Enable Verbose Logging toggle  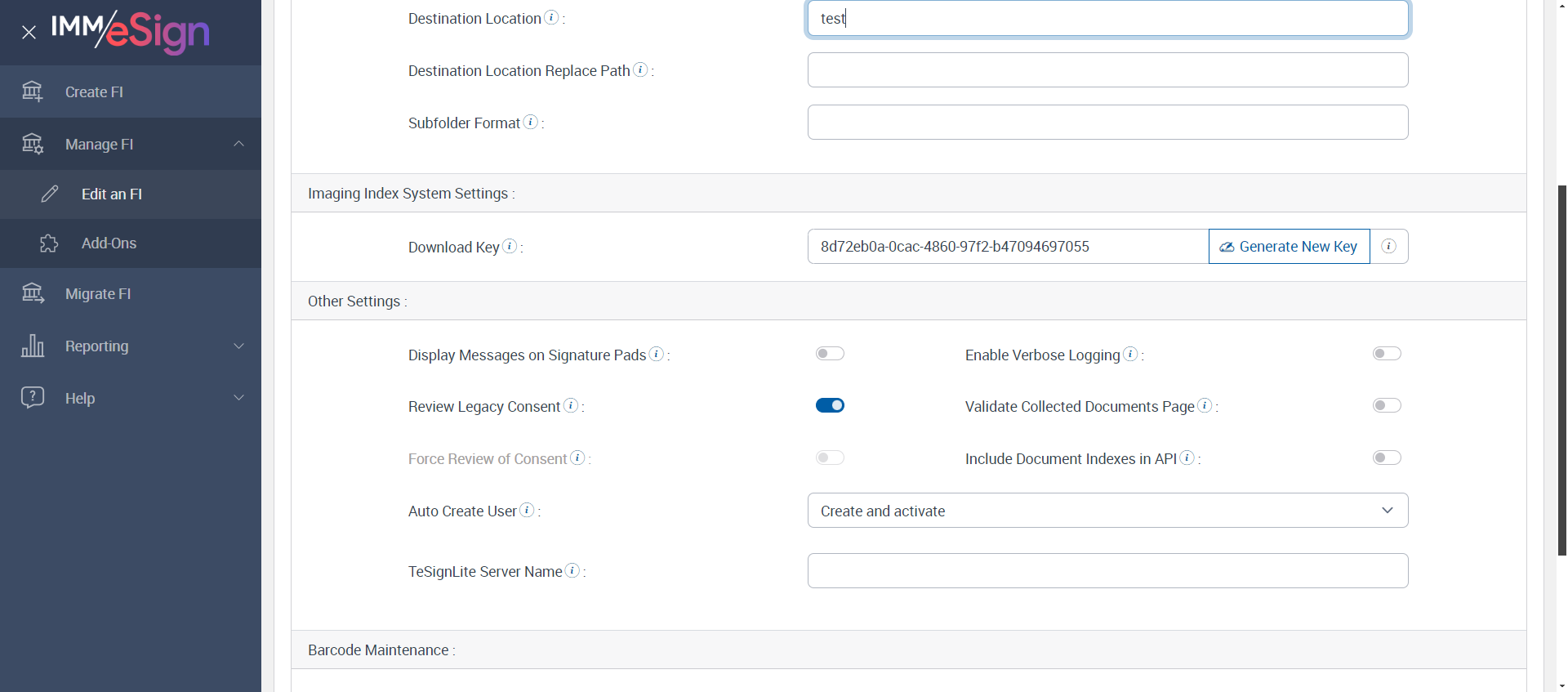tap(1387, 354)
